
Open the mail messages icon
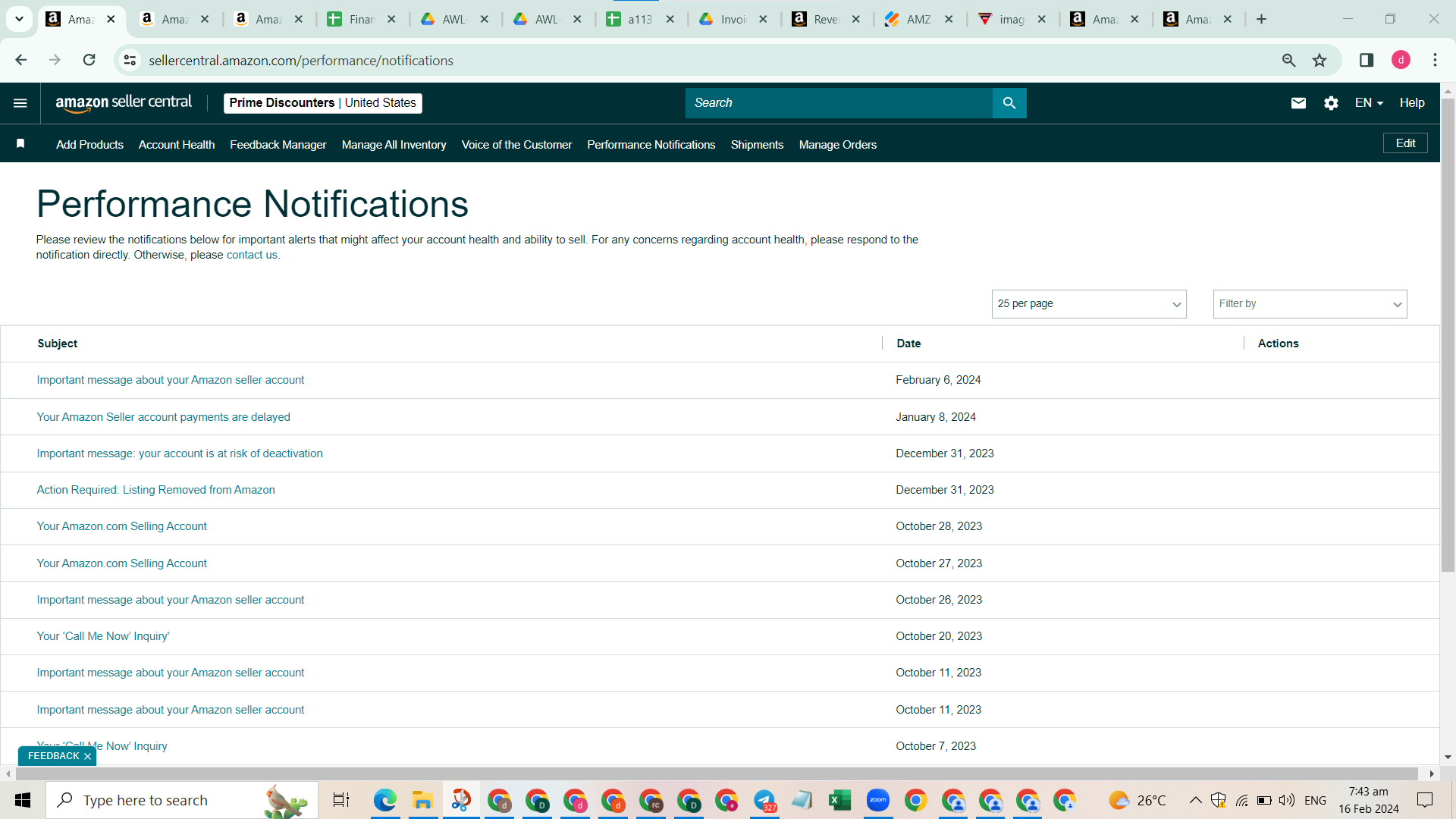[1298, 103]
